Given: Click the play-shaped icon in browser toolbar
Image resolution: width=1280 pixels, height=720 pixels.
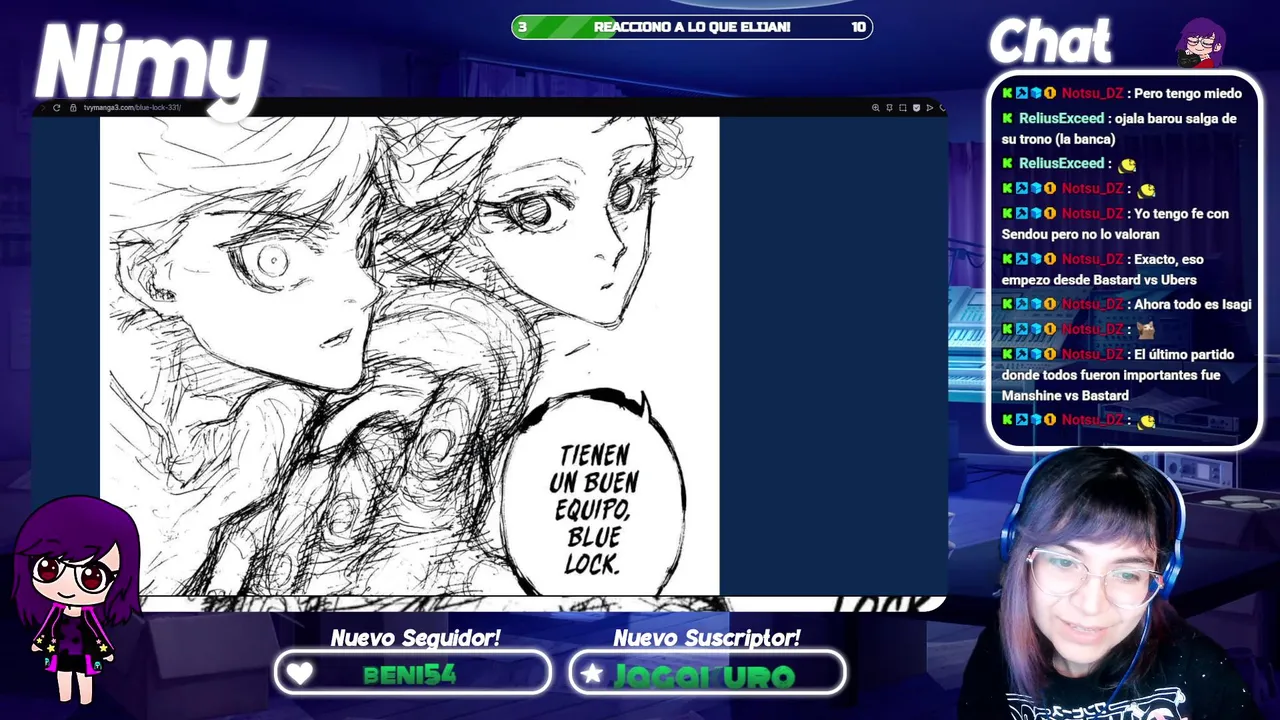Looking at the screenshot, I should click(929, 107).
